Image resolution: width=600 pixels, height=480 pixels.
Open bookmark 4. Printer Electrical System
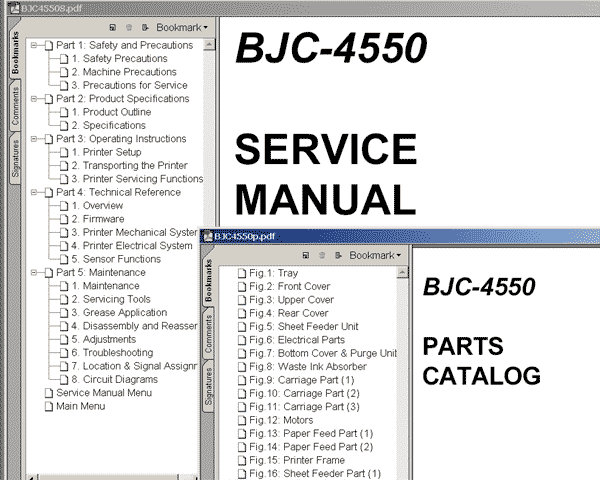(132, 246)
